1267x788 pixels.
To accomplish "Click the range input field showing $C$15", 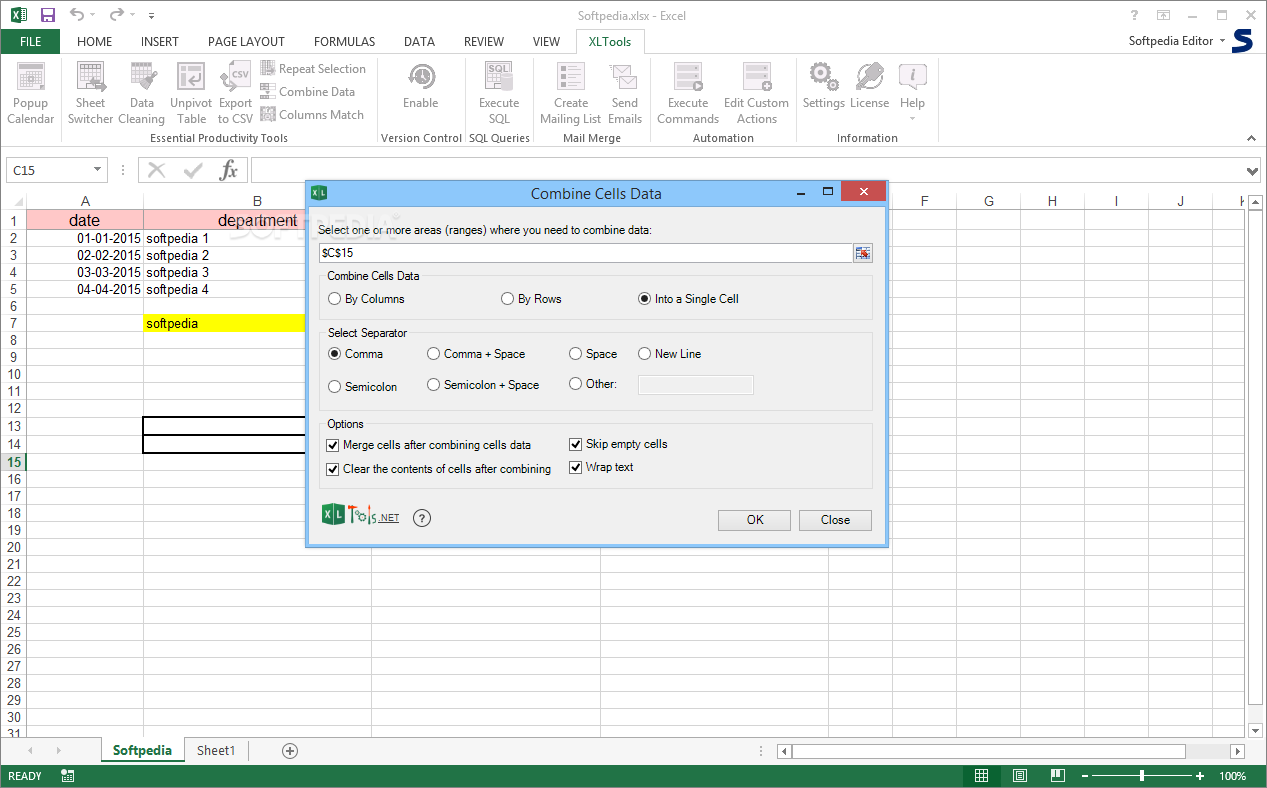I will click(585, 253).
